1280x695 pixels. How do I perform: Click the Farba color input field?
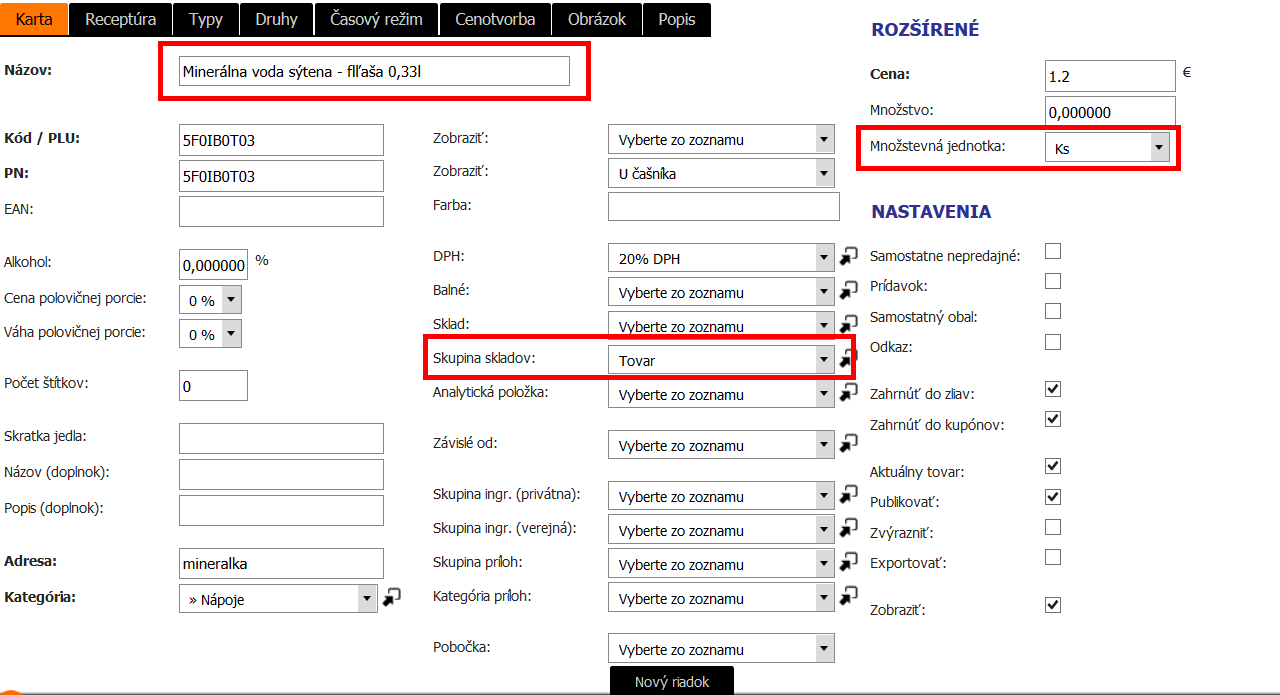723,206
